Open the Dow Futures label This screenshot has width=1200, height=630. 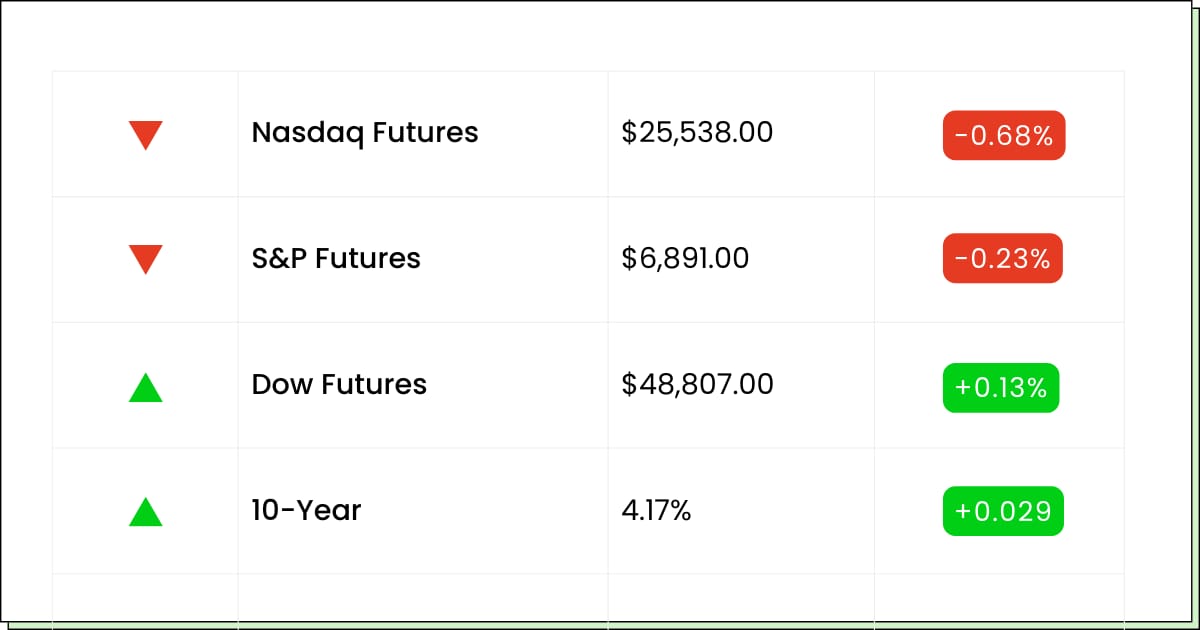[x=339, y=384]
